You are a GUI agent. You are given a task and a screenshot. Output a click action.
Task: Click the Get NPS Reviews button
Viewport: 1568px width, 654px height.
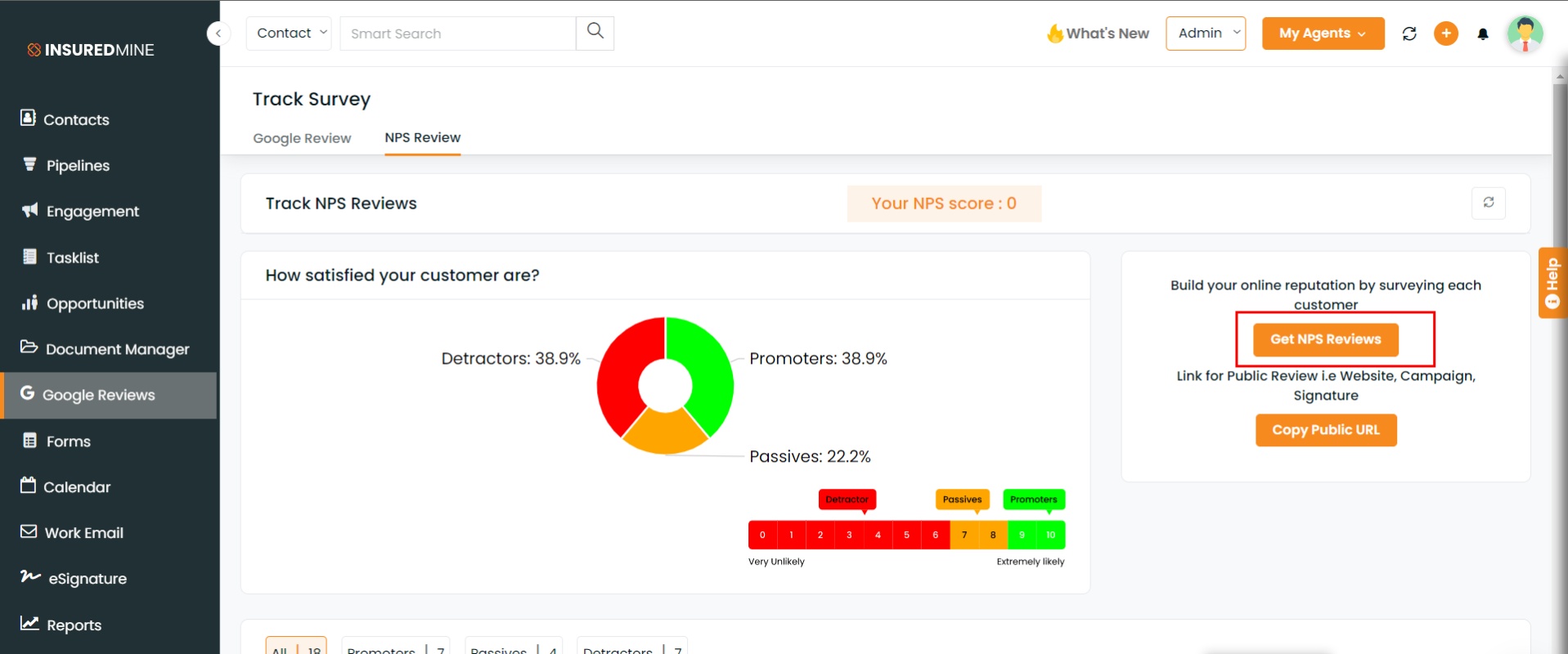(1326, 339)
